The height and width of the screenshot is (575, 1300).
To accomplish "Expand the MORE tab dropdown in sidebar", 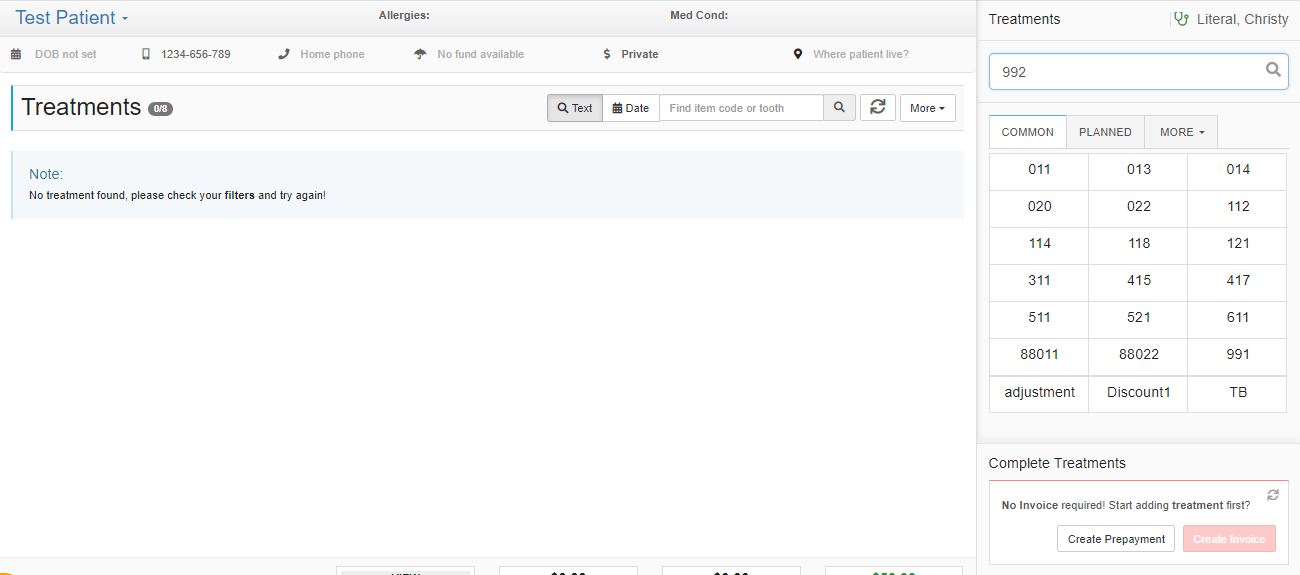I will (1181, 132).
